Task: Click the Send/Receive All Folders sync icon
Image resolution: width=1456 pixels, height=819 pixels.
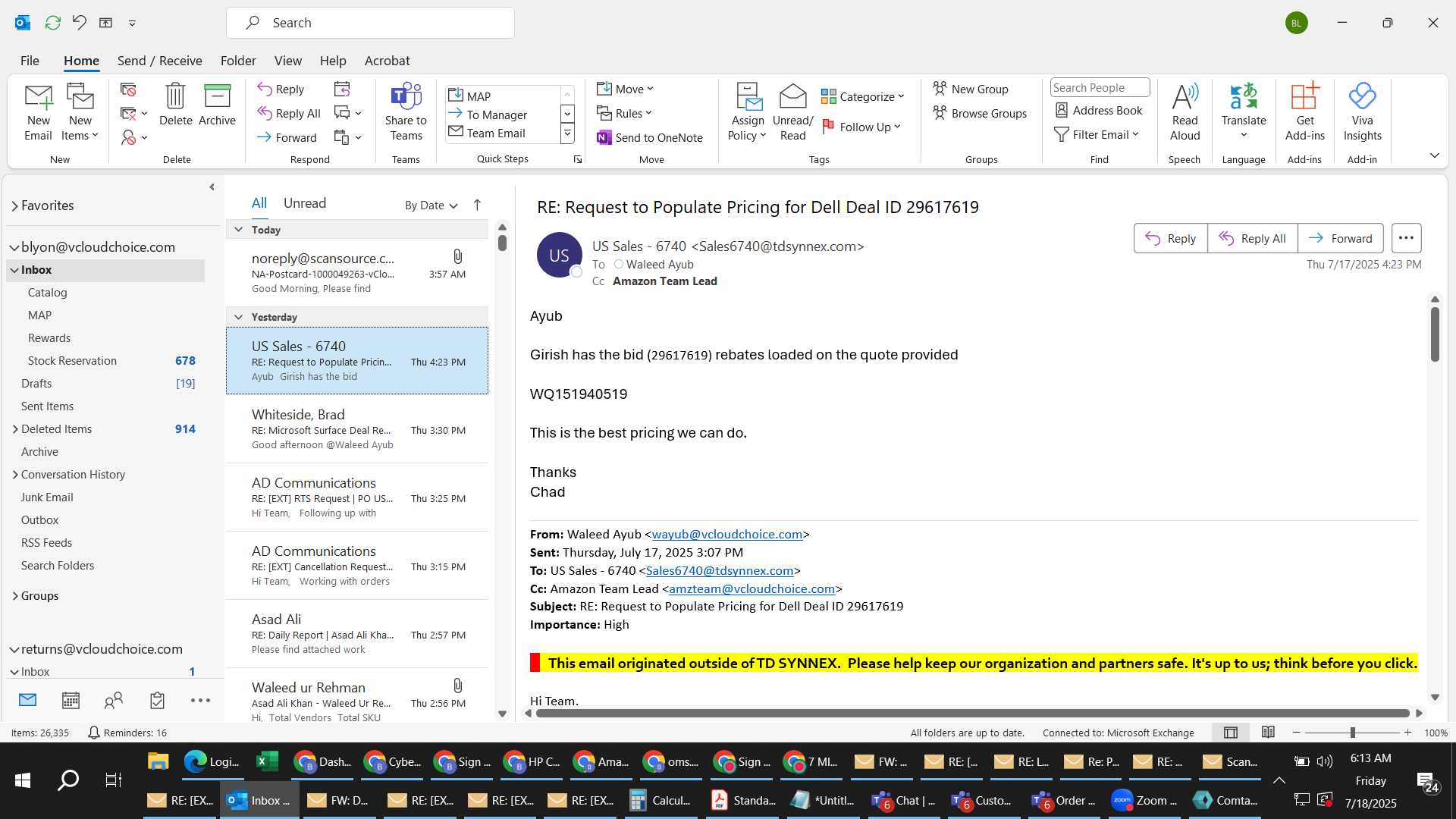Action: pos(52,23)
